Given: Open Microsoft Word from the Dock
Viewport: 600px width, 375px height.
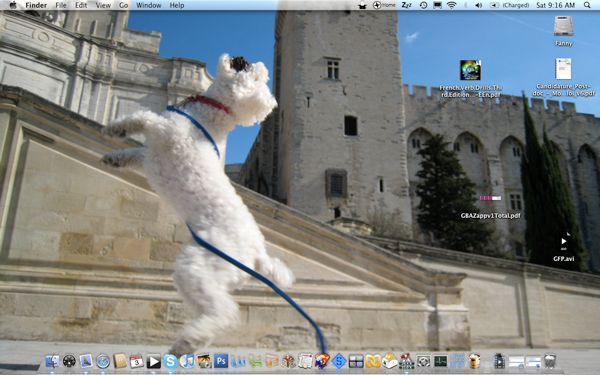Looking at the screenshot, I should (x=238, y=361).
